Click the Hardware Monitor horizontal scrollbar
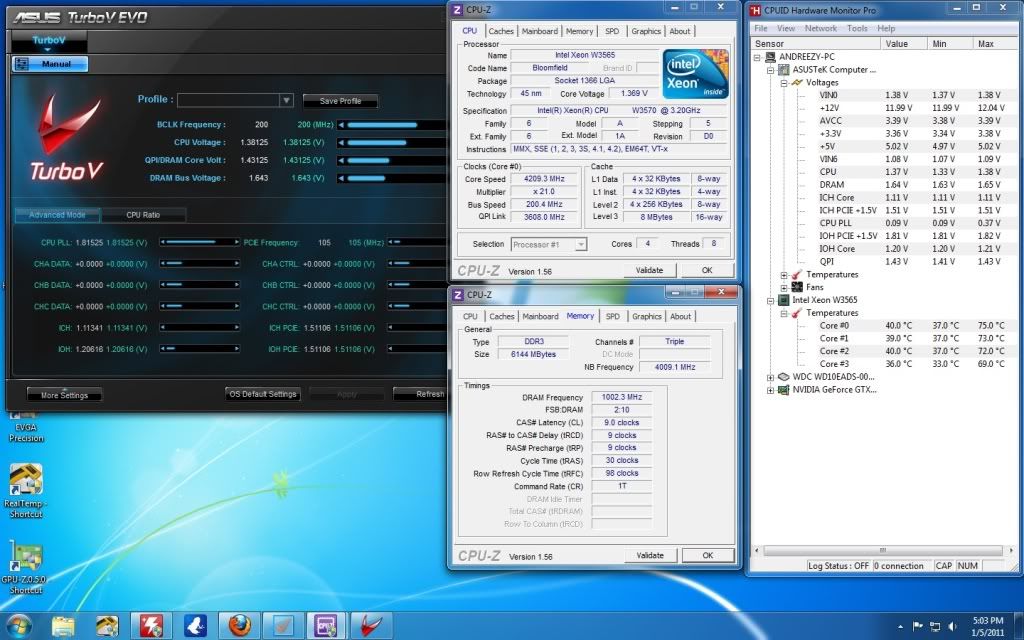This screenshot has height=640, width=1024. (883, 551)
